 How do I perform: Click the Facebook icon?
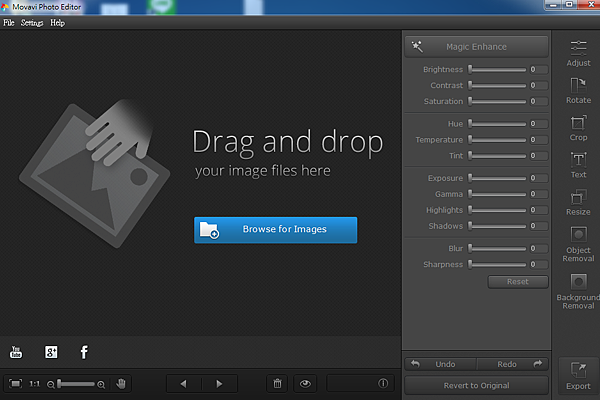(84, 352)
